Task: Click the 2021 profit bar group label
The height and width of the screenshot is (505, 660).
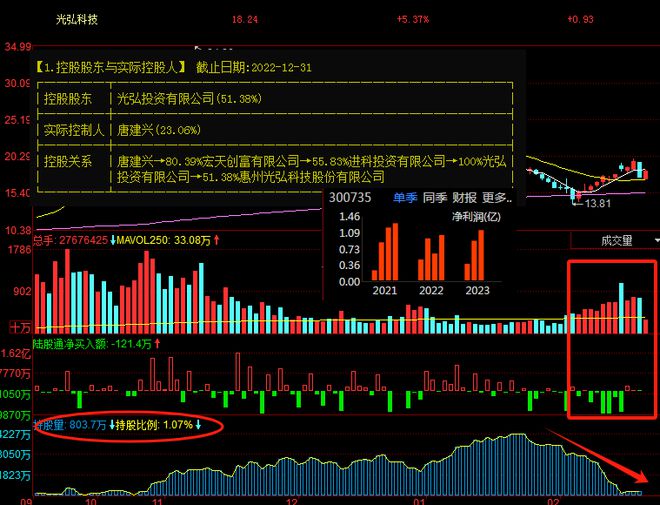Action: (384, 290)
